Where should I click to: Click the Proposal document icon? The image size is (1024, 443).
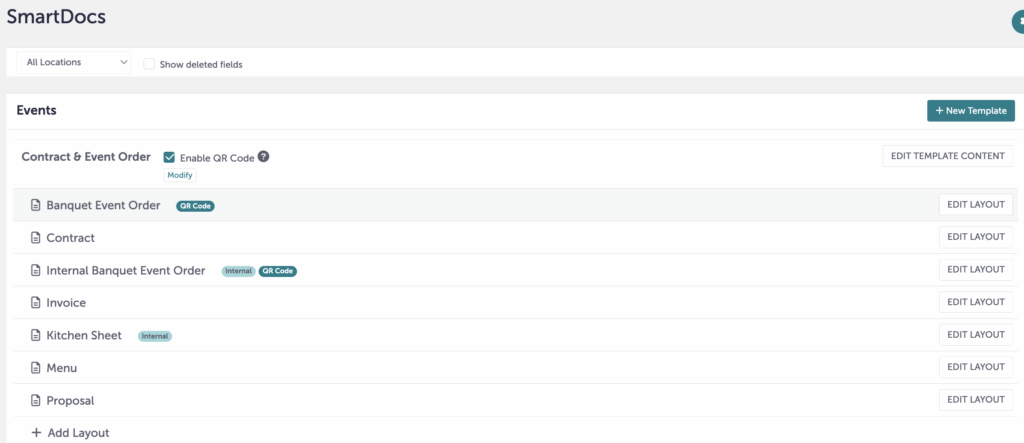pos(36,401)
